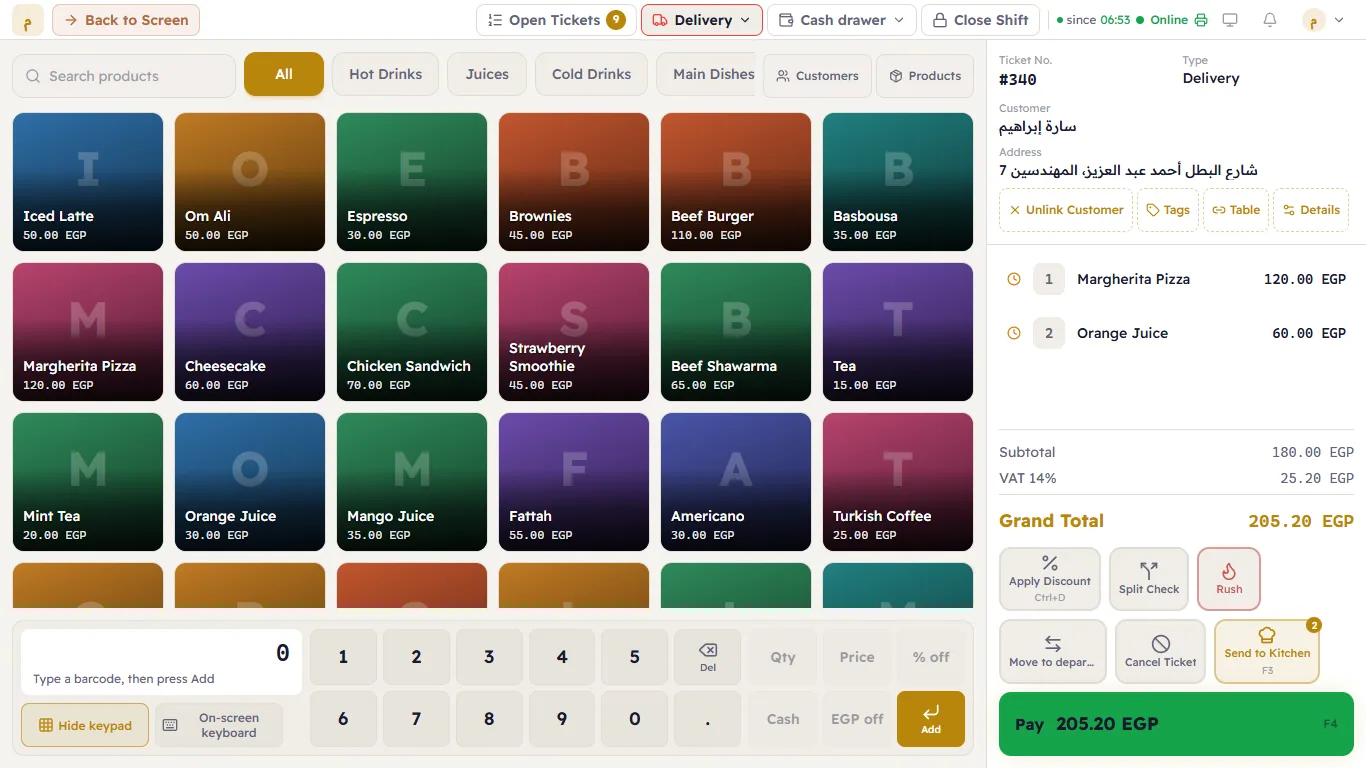Switch to Hot Drinks category

pyautogui.click(x=386, y=74)
